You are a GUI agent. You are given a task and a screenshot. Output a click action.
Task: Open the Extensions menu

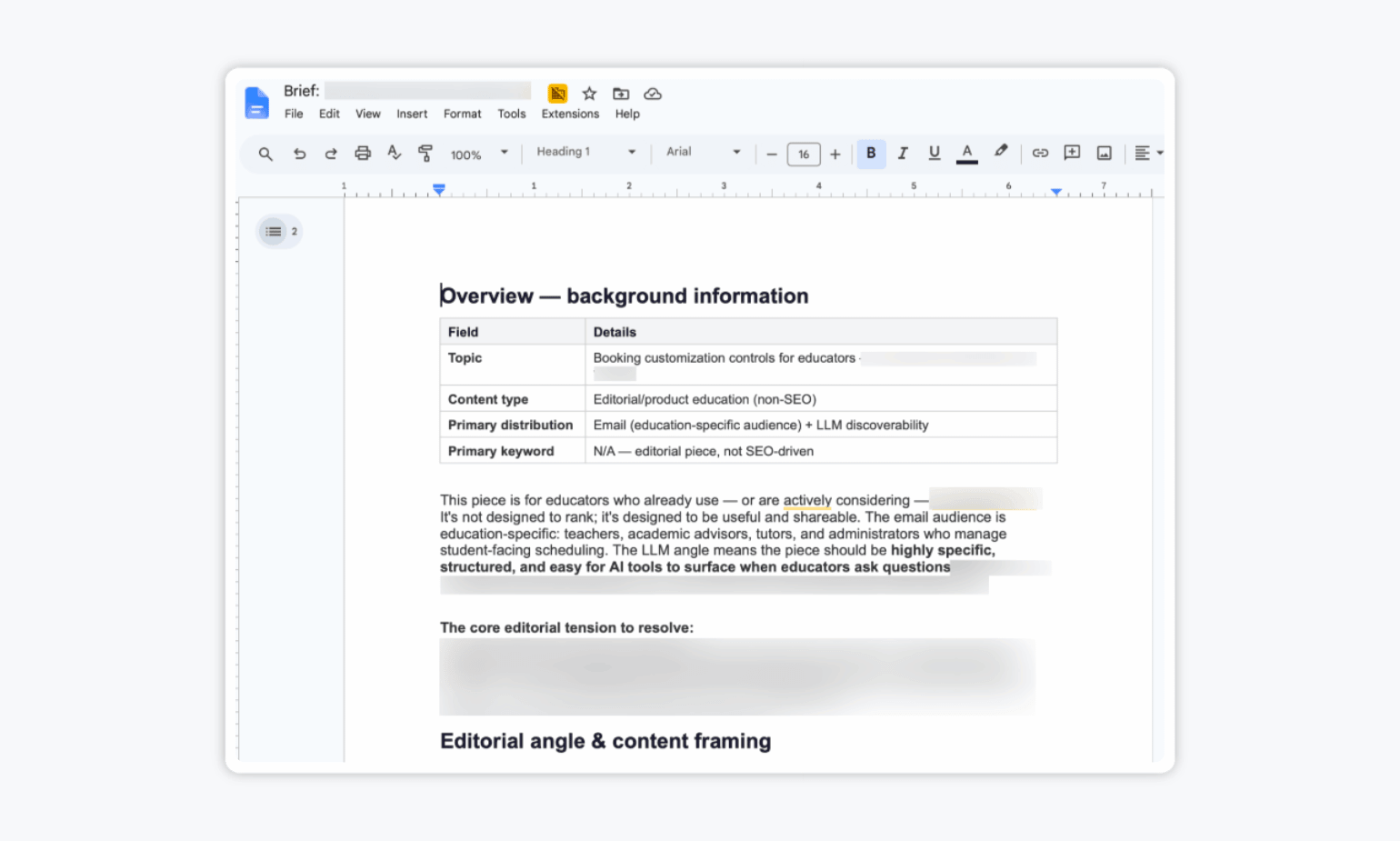click(570, 114)
